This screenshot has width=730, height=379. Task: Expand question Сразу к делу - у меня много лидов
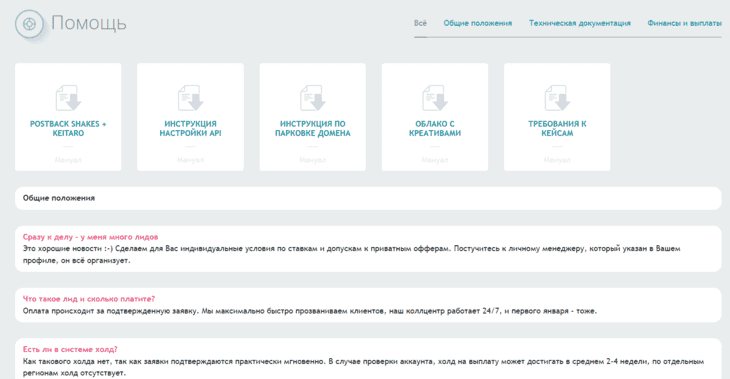pyautogui.click(x=90, y=237)
